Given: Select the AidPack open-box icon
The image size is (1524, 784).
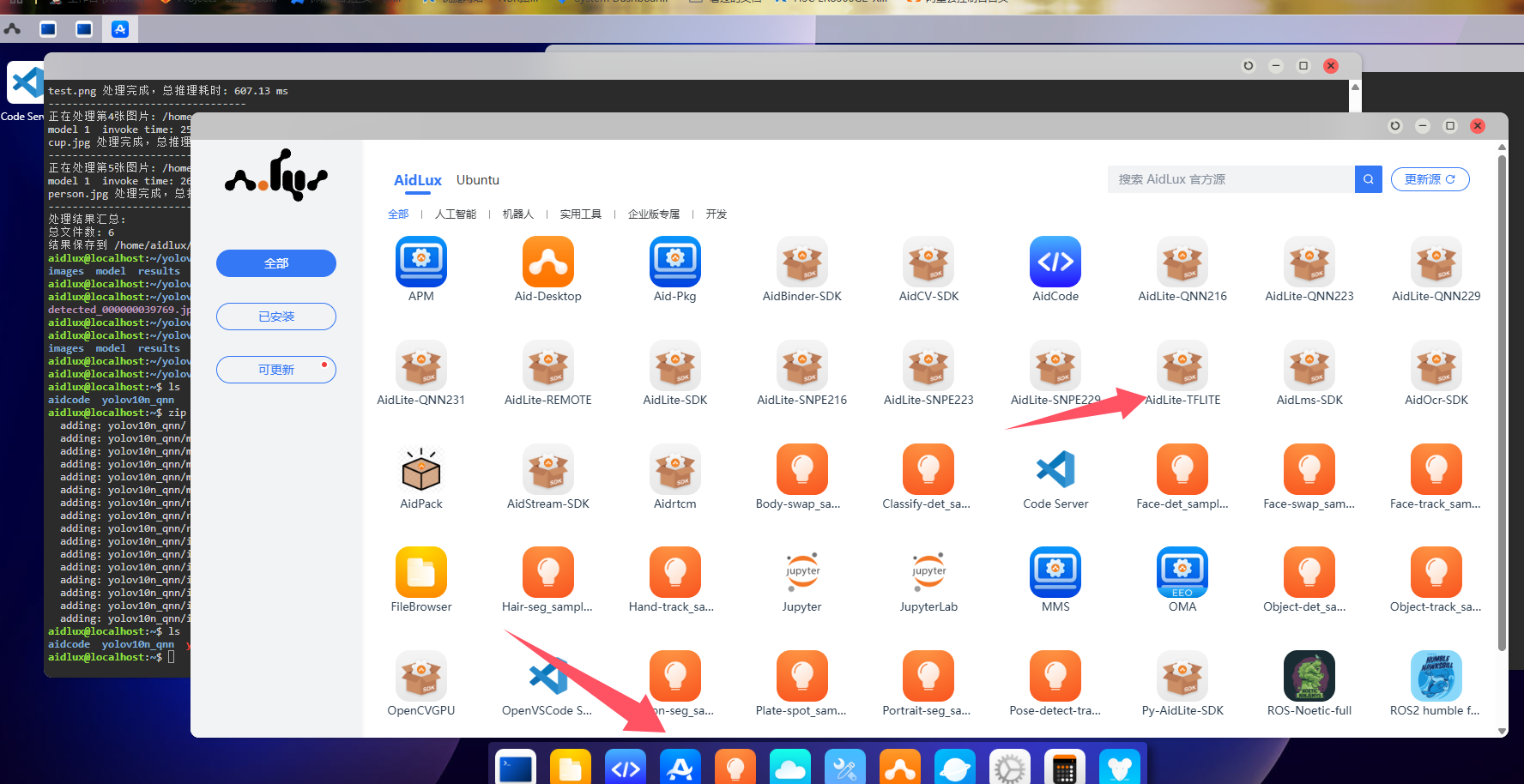Looking at the screenshot, I should (x=421, y=469).
